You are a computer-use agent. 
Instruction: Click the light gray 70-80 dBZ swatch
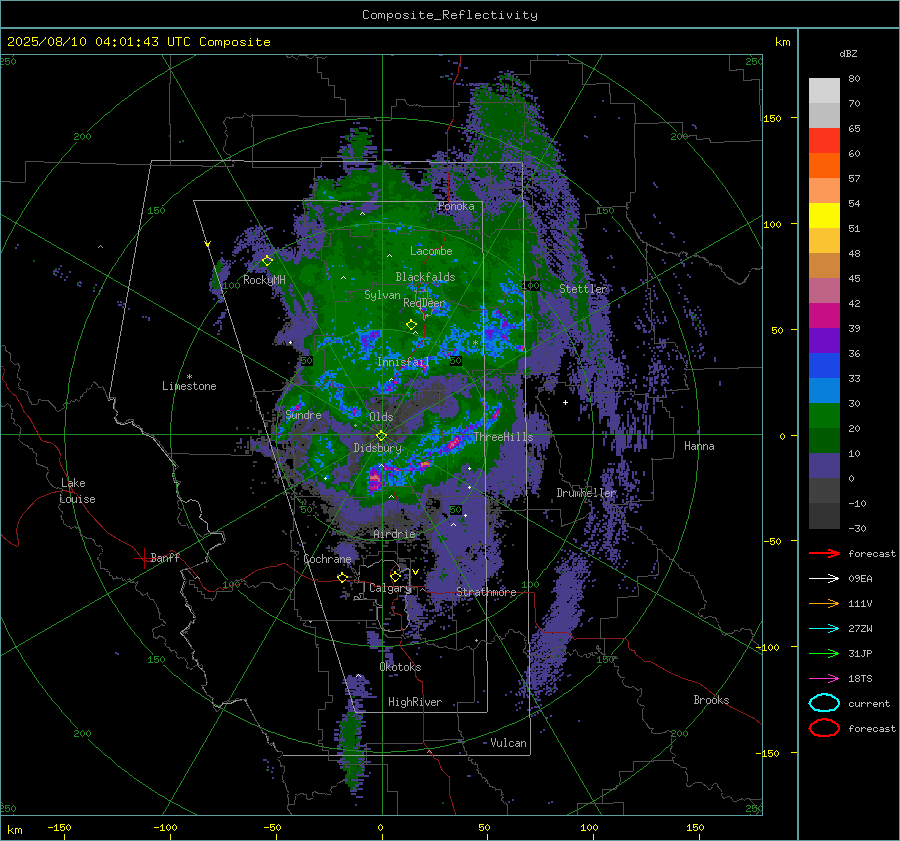point(824,91)
